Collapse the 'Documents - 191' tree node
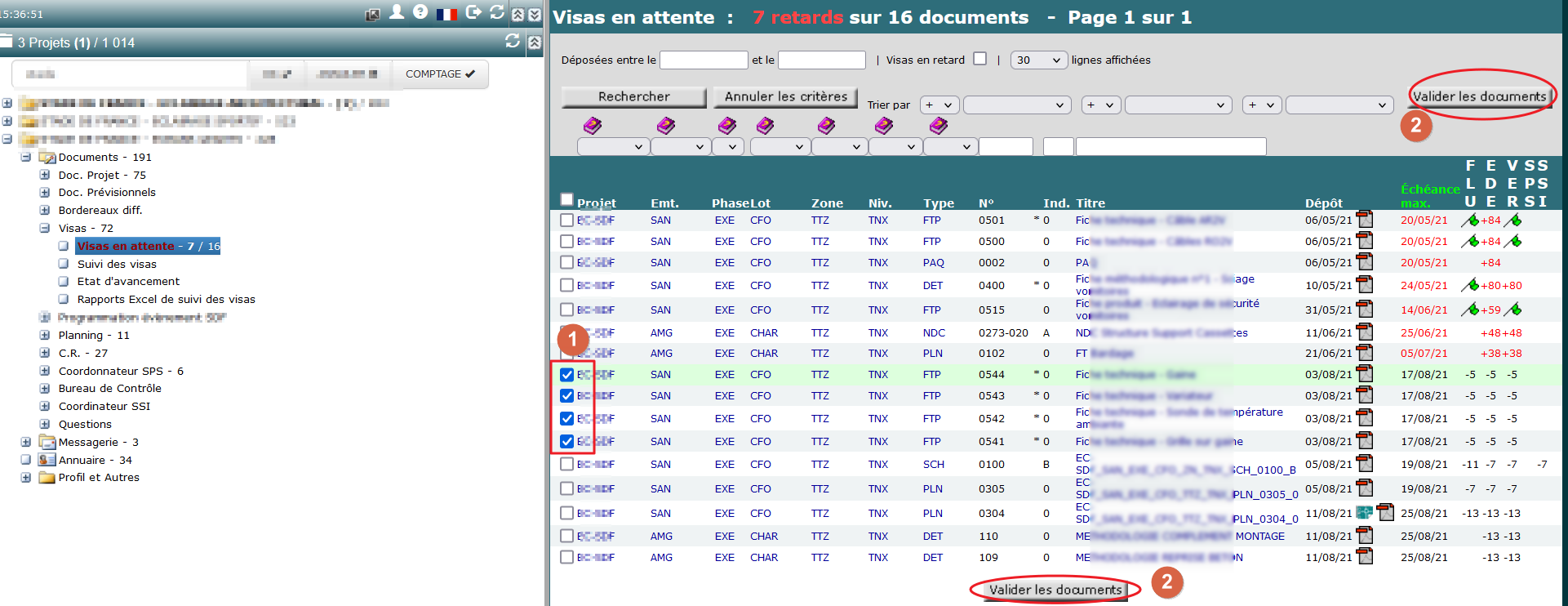This screenshot has width=1568, height=606. [x=26, y=157]
